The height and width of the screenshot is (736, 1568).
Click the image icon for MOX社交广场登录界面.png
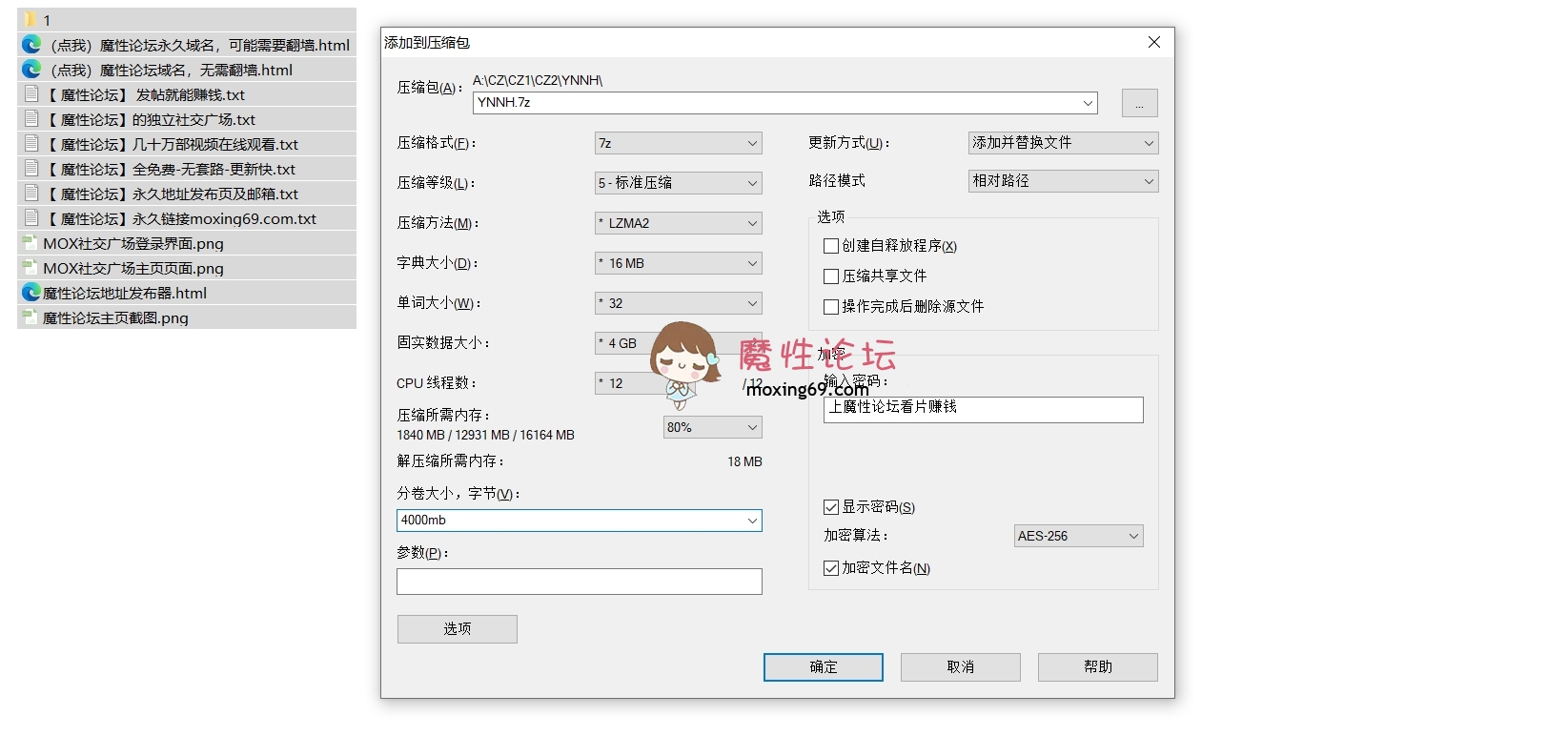(x=31, y=243)
